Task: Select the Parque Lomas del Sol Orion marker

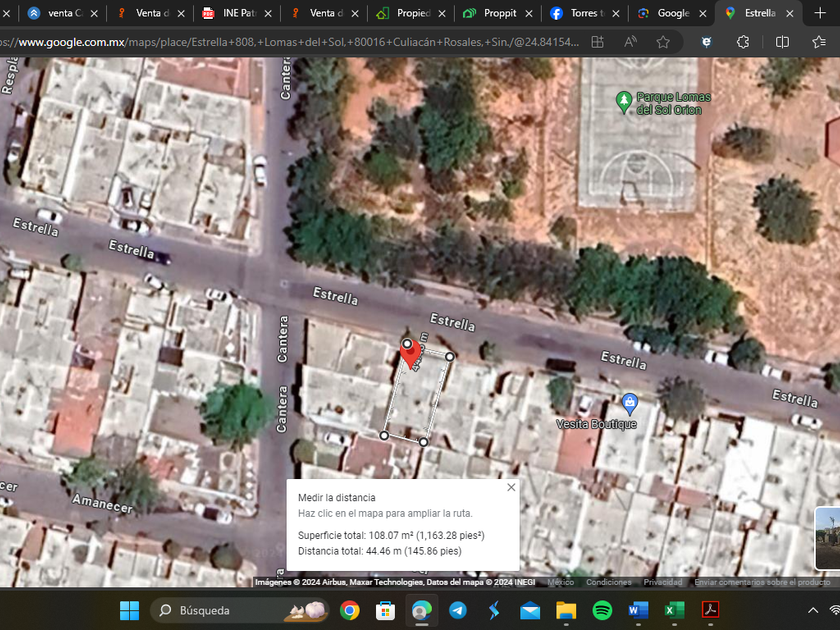Action: click(x=623, y=101)
